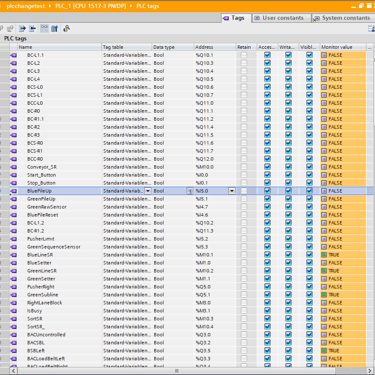Click the tag icon of GreenRawSensor row
375x375 pixels.
coord(14,207)
